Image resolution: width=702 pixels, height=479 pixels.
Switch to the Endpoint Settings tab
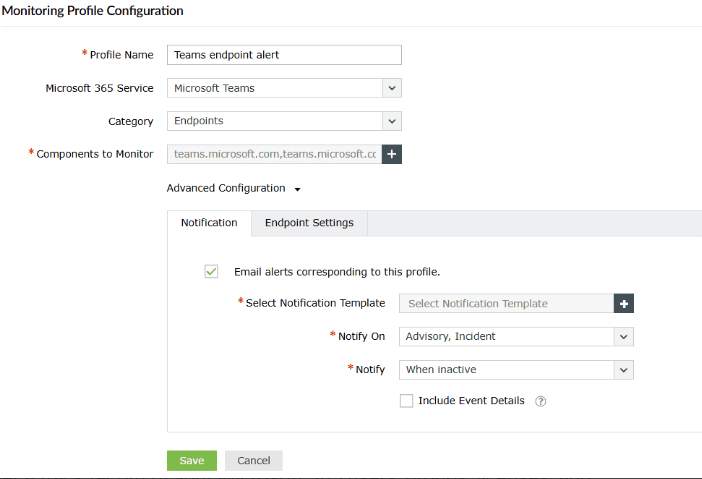click(309, 223)
